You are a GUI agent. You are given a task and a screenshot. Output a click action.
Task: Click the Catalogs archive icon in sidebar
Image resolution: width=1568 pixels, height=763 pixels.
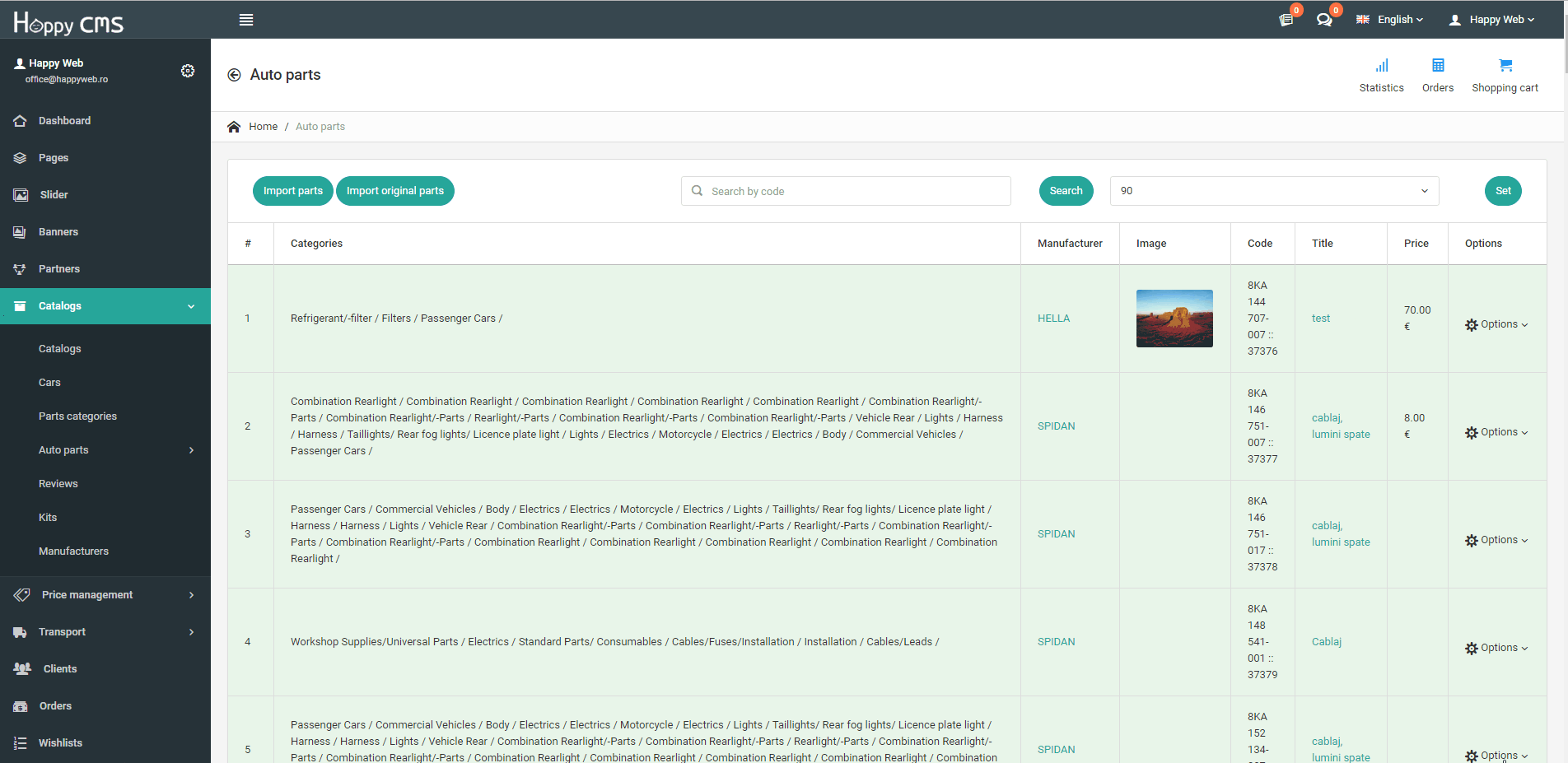20,306
